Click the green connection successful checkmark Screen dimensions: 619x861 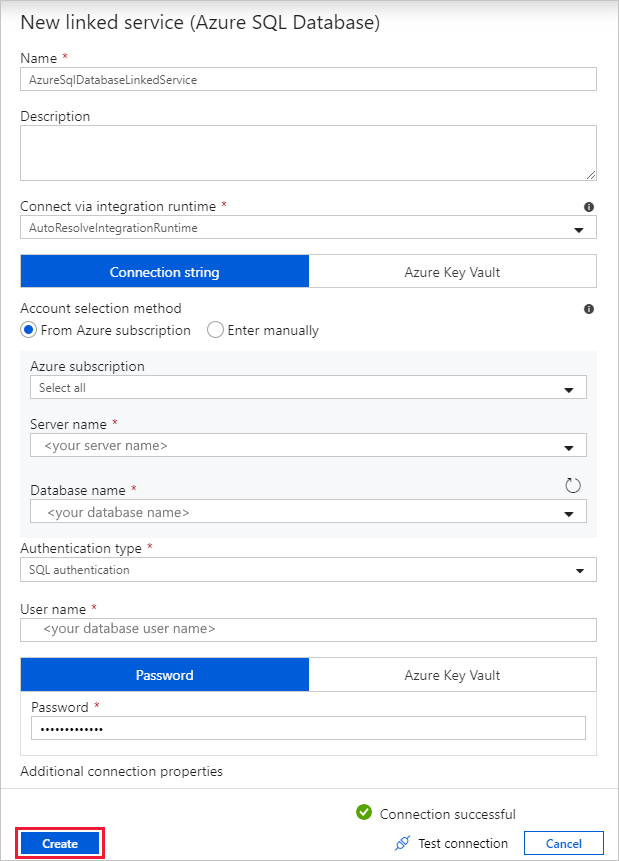(x=364, y=813)
